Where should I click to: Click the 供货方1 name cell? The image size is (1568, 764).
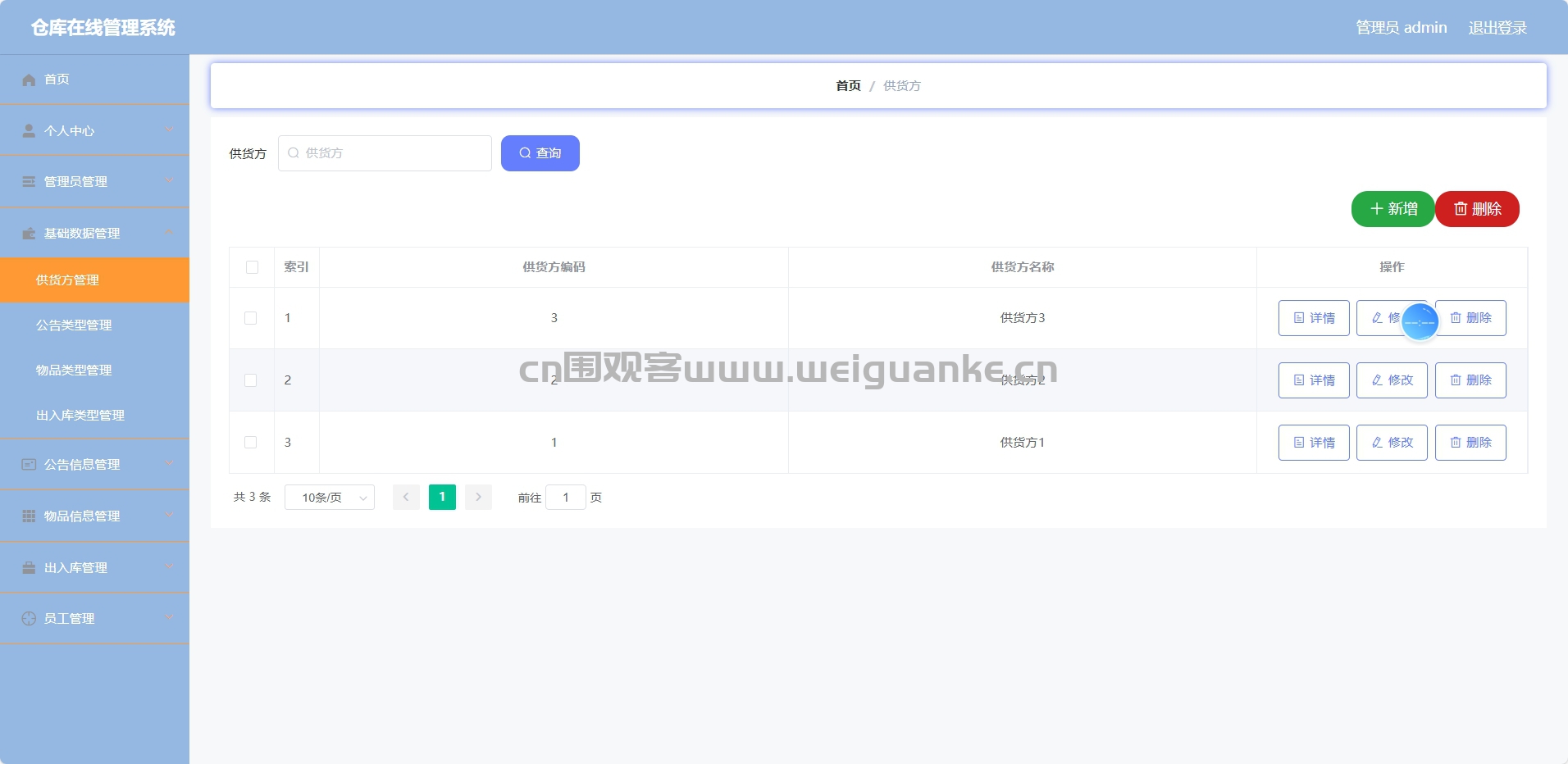click(x=1023, y=443)
